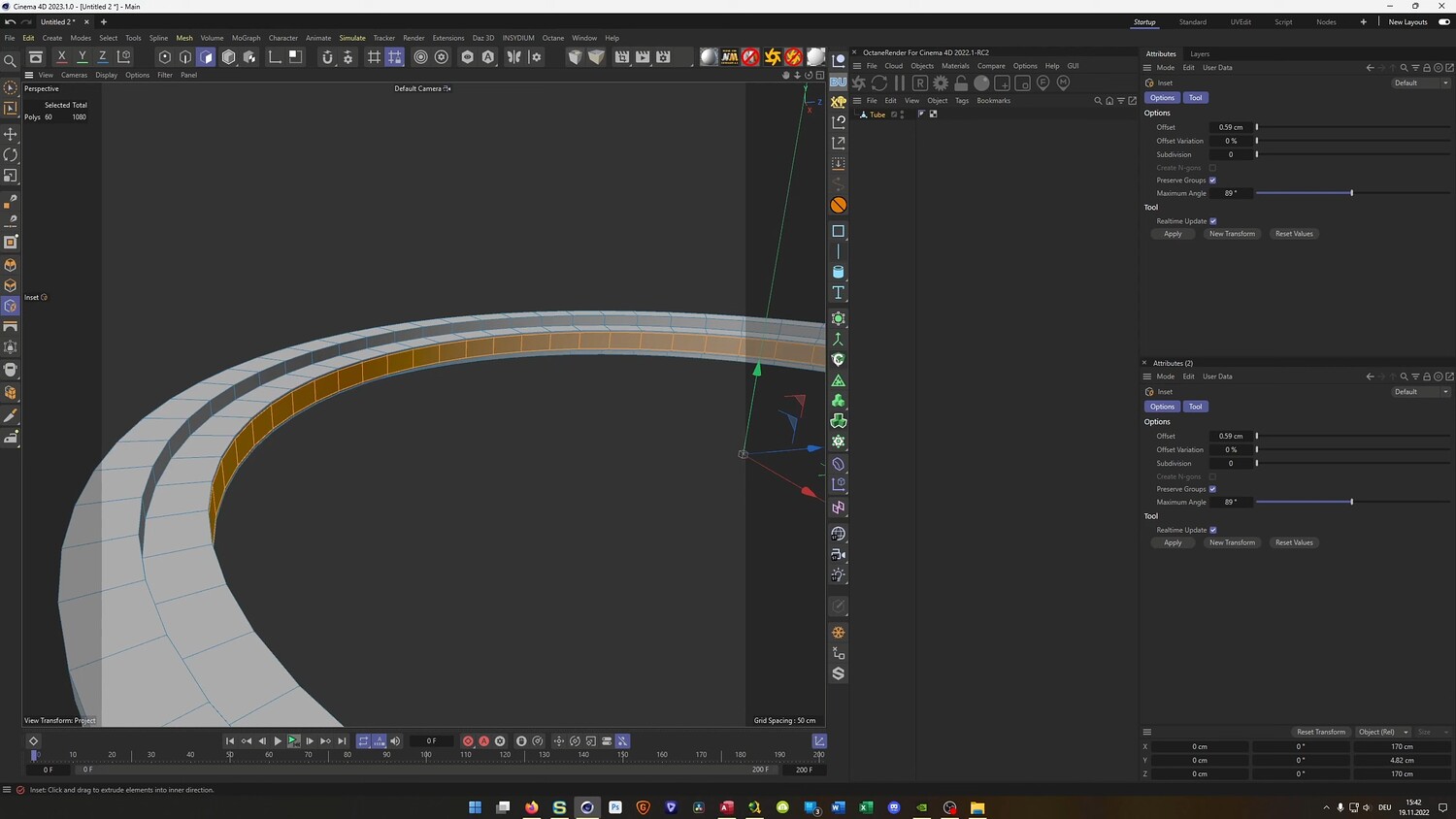Toggle the Z axis lock
The image size is (1456, 819).
103,57
